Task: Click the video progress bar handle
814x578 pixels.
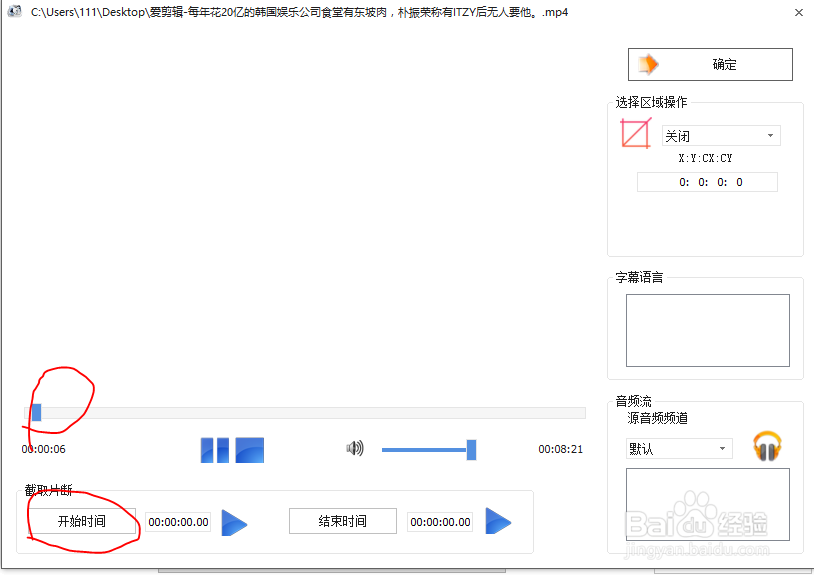Action: pyautogui.click(x=34, y=412)
